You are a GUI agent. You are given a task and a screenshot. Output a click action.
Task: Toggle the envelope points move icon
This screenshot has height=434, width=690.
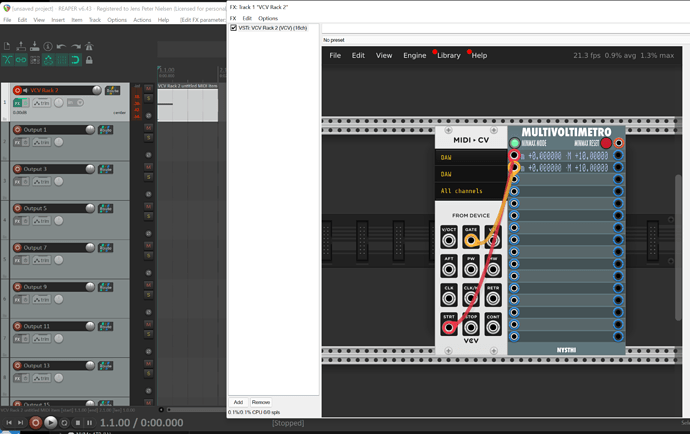pos(48,60)
